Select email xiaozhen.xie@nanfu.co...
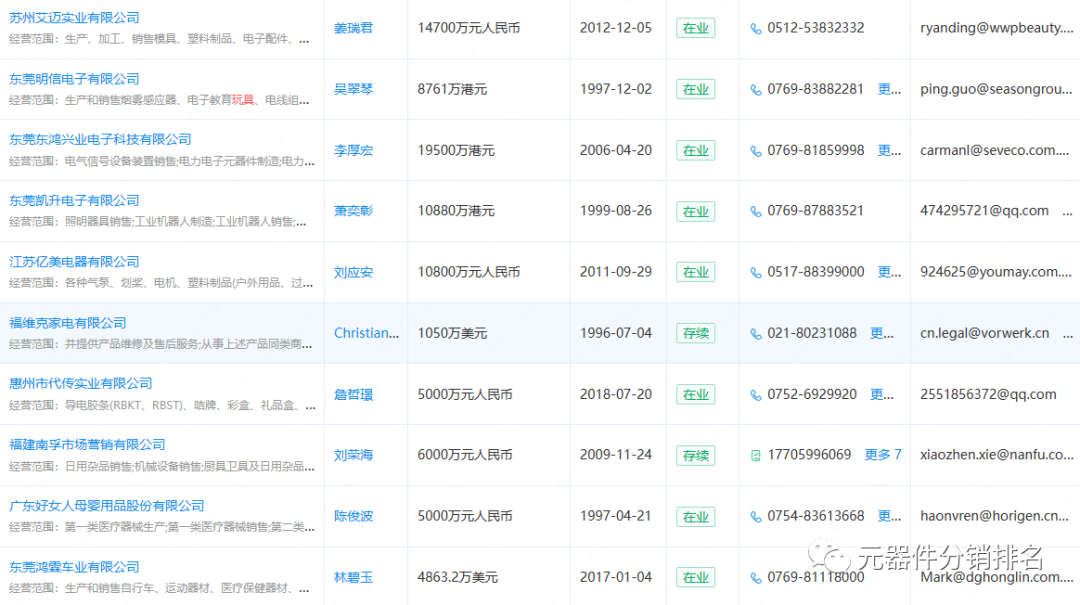Viewport: 1080px width, 605px height. 997,455
